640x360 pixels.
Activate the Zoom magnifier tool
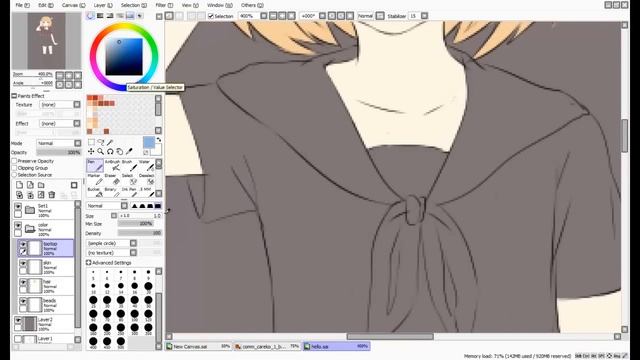coord(100,151)
